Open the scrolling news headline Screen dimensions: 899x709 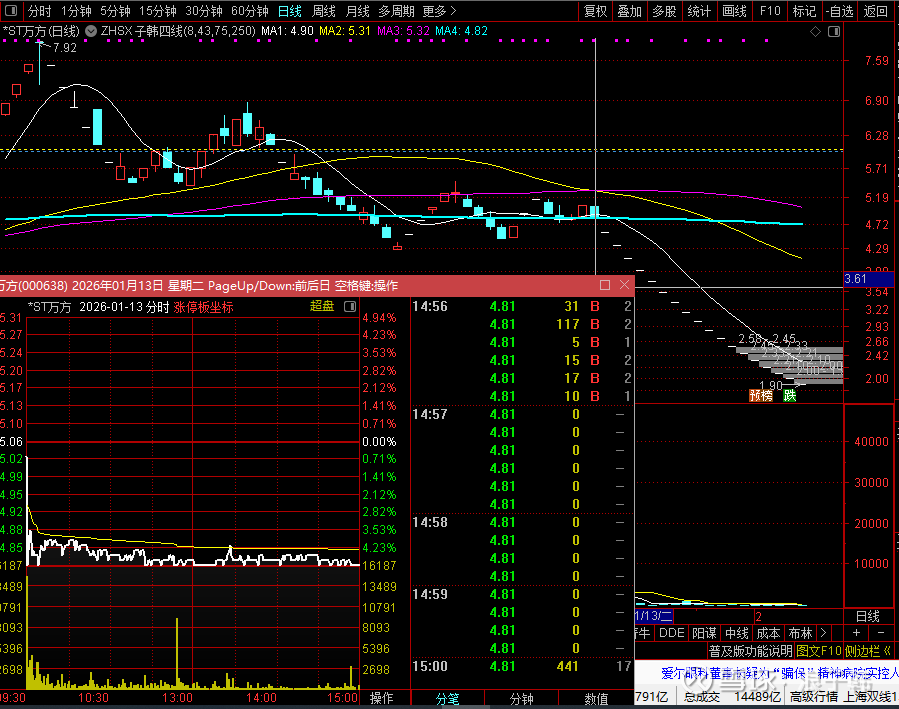coord(780,673)
